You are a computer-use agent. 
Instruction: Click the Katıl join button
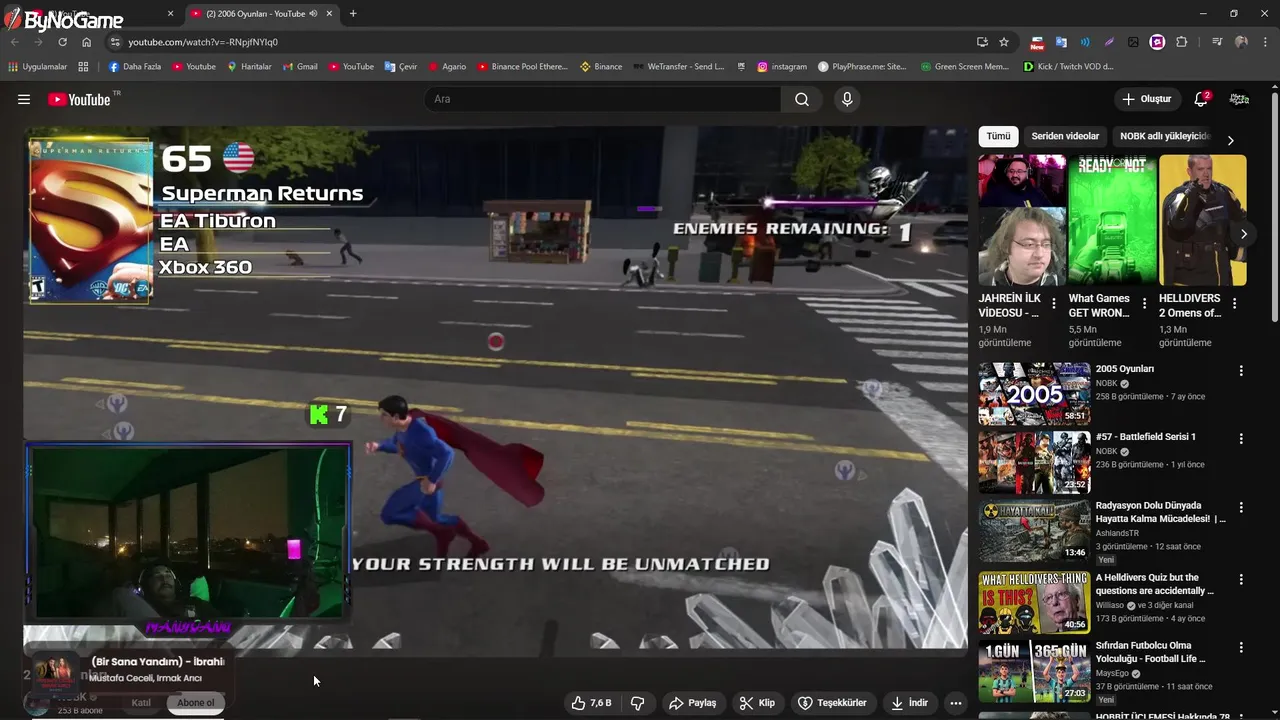pos(141,703)
